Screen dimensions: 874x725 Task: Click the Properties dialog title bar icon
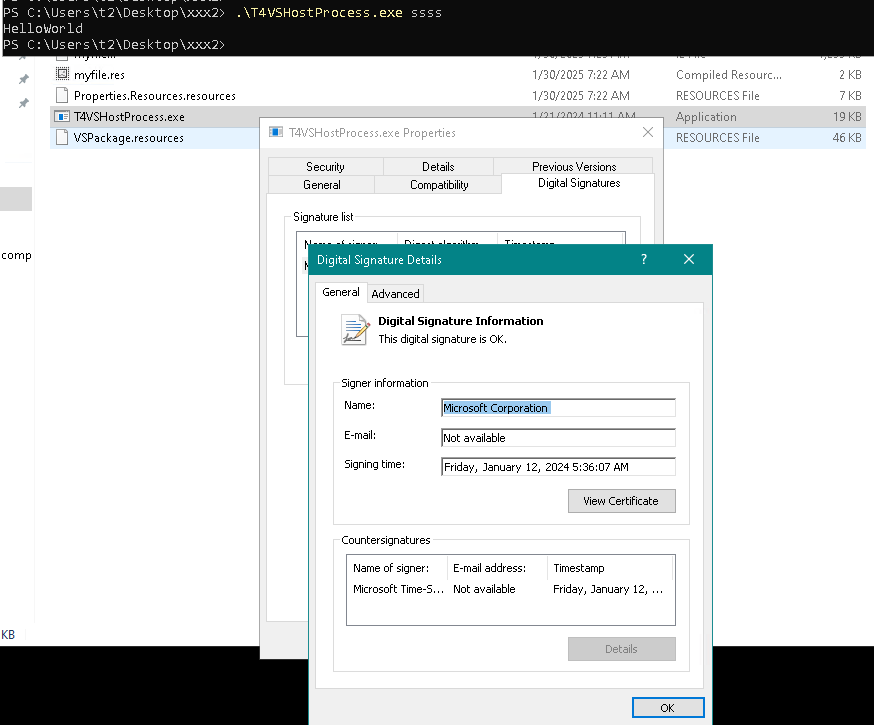tap(276, 132)
